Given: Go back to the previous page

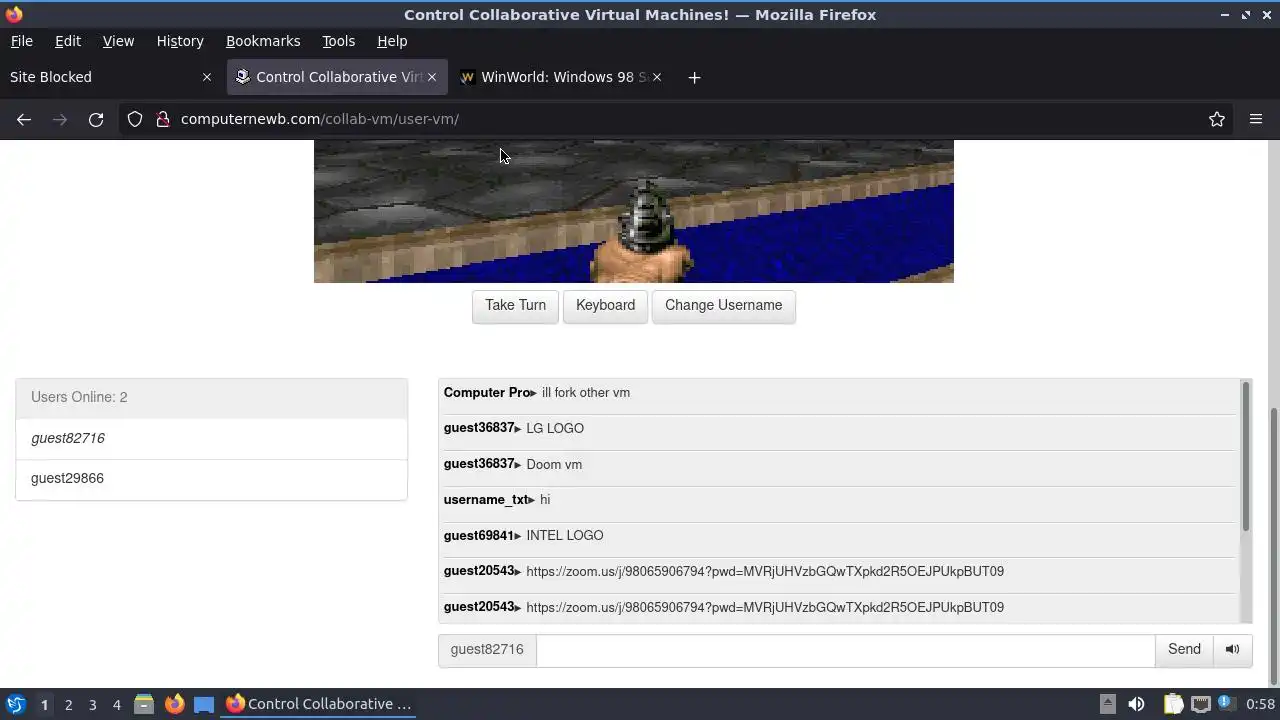Looking at the screenshot, I should [24, 119].
